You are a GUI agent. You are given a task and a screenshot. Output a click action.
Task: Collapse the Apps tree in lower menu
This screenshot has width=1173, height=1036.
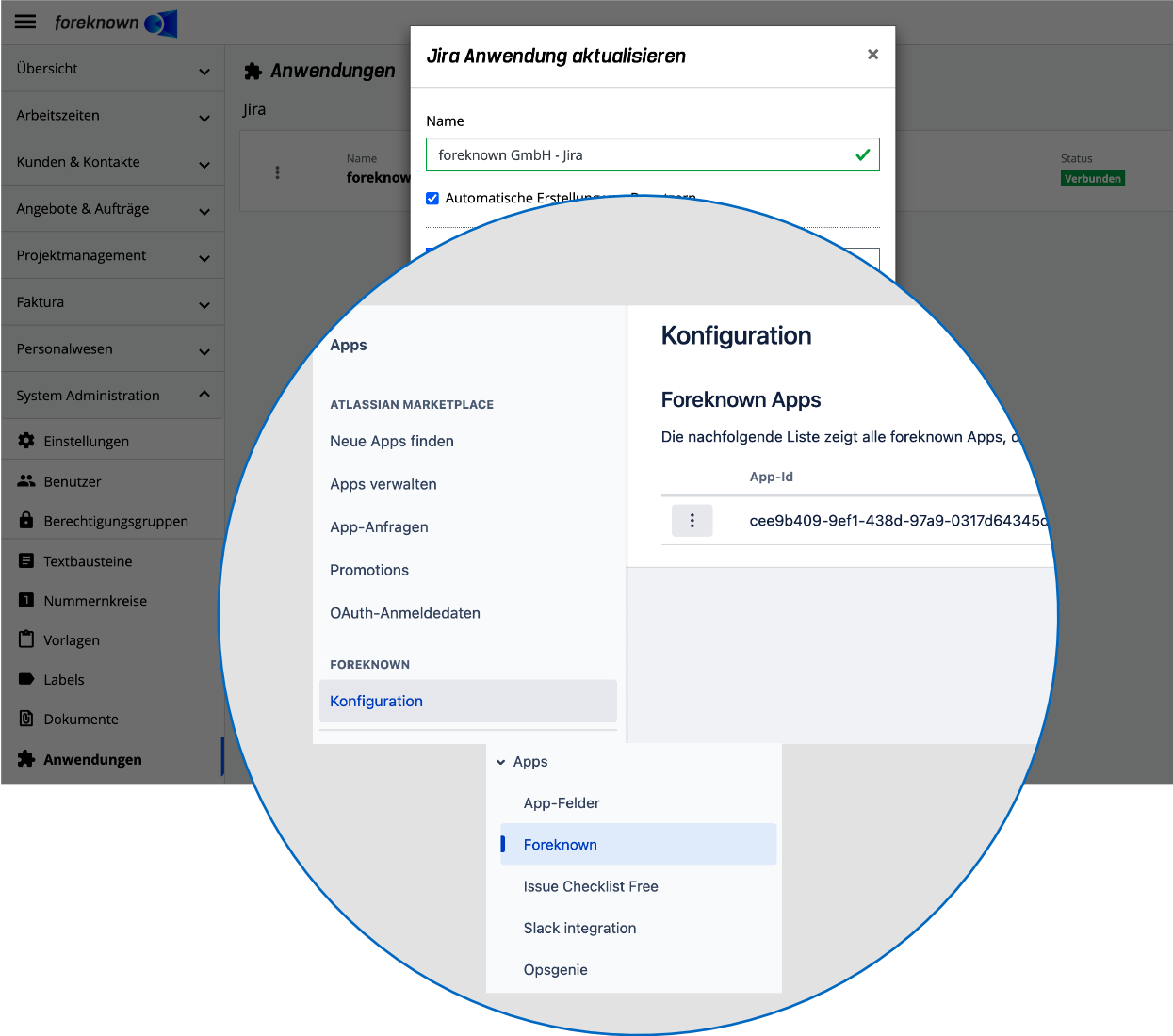[x=501, y=762]
